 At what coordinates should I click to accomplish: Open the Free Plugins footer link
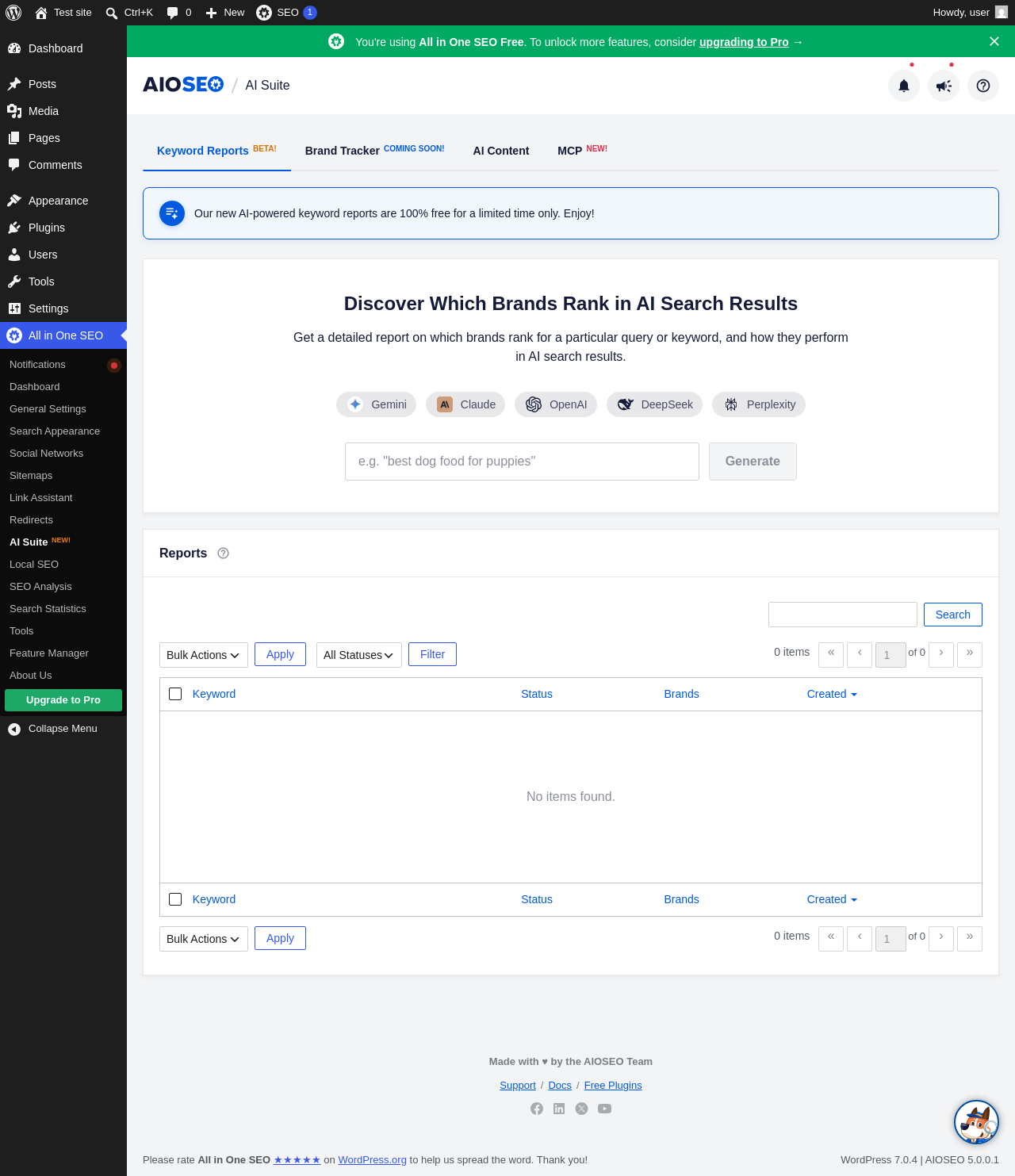click(x=613, y=1086)
